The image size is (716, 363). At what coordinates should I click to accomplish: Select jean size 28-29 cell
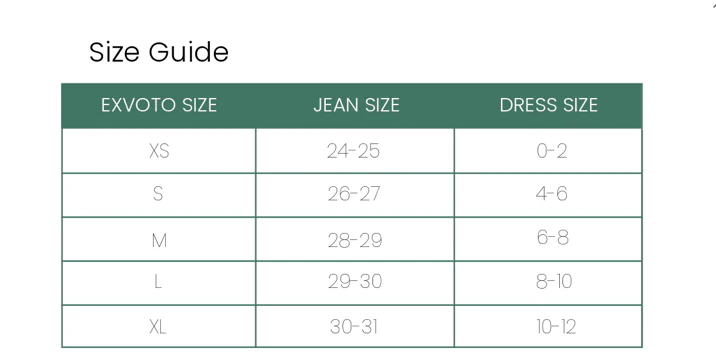point(355,239)
